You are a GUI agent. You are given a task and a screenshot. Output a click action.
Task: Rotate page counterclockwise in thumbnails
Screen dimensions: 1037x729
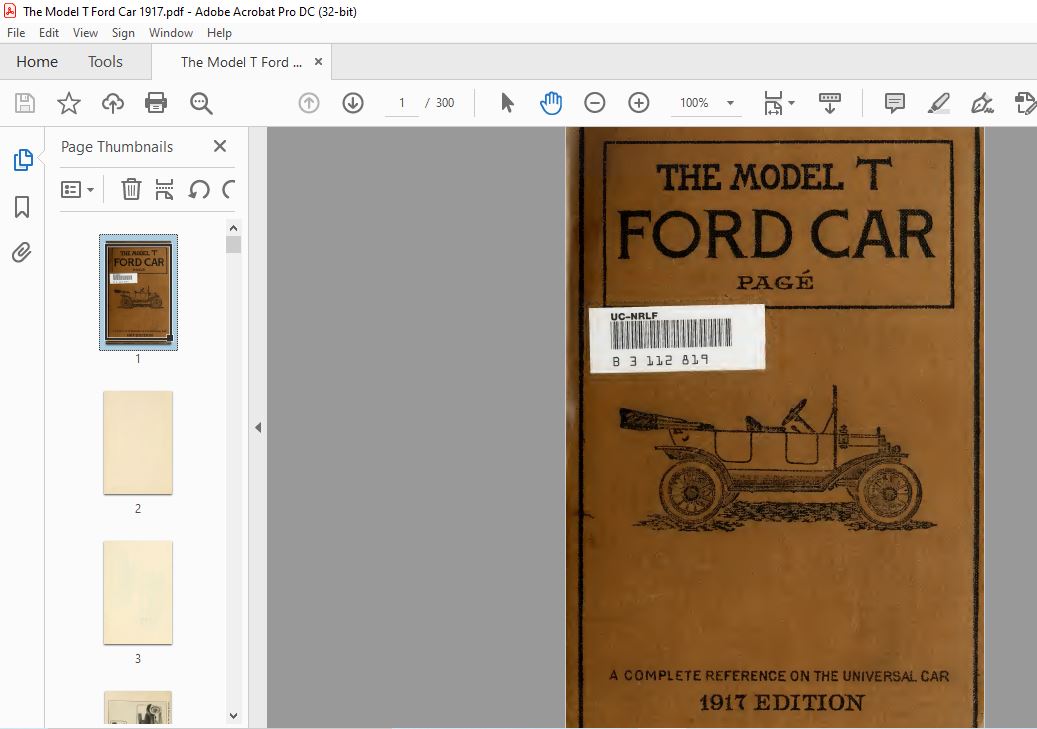(x=198, y=190)
